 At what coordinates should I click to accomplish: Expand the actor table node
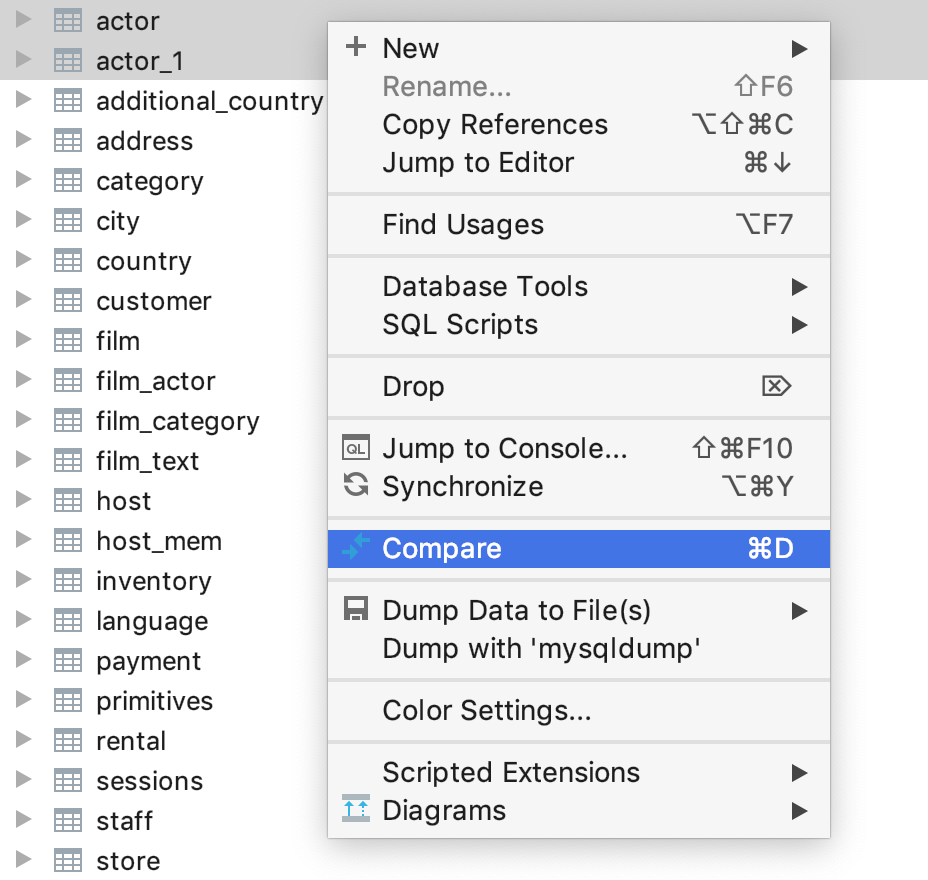coord(23,19)
